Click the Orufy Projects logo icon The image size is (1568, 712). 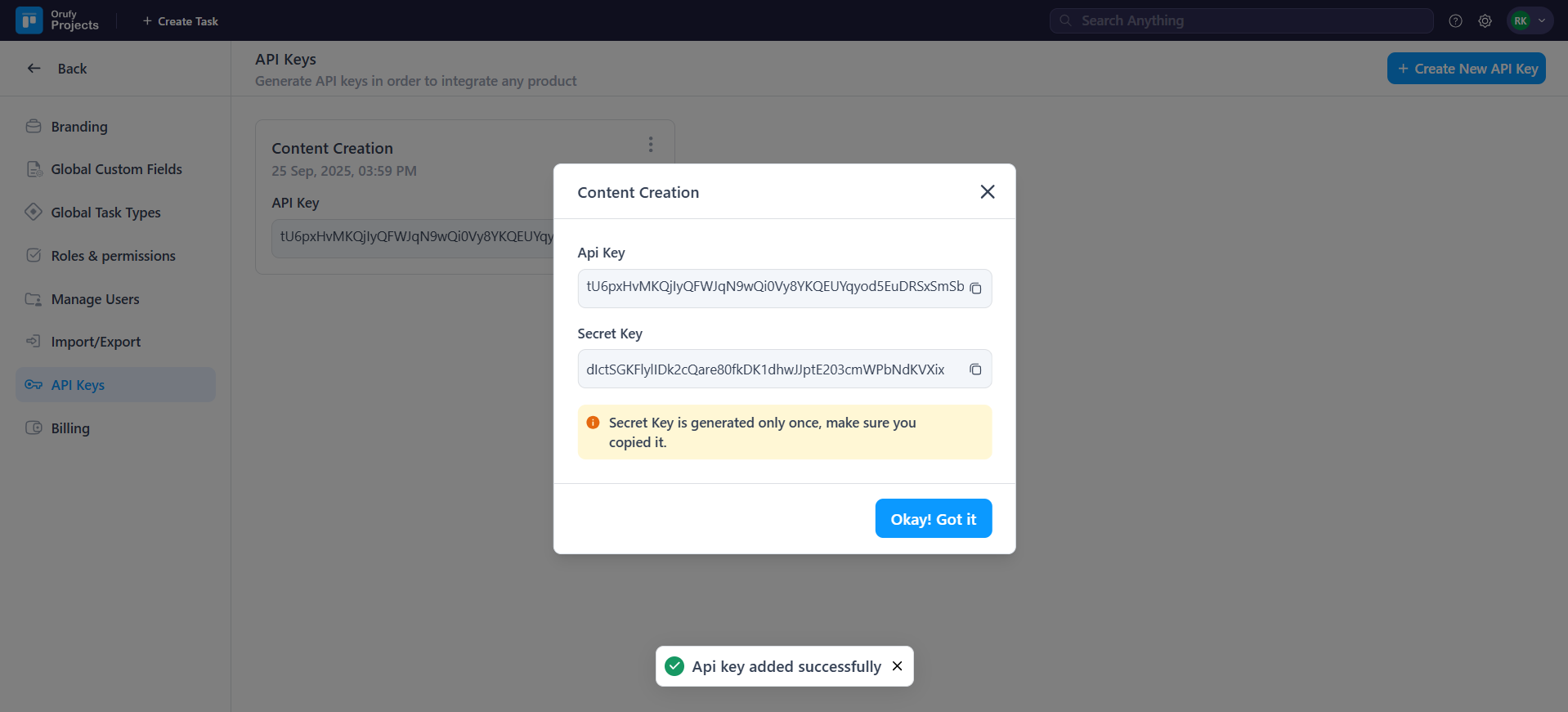pyautogui.click(x=29, y=20)
